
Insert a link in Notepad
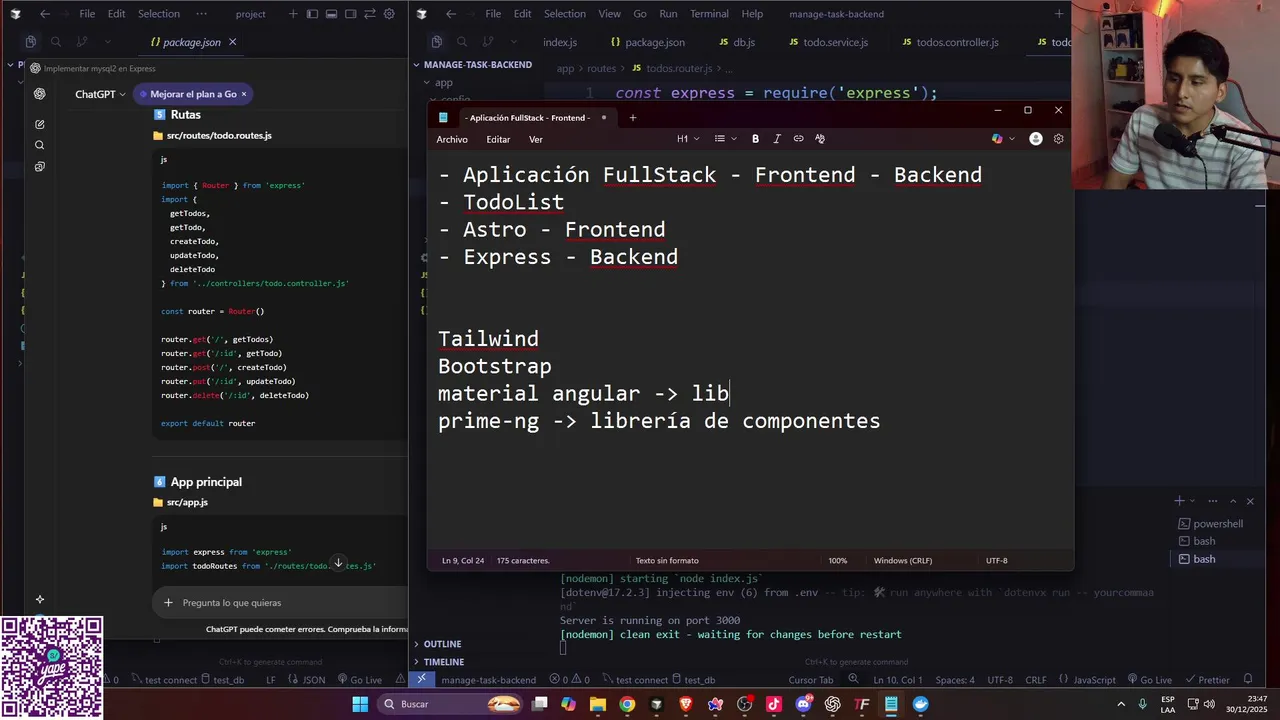coord(798,139)
